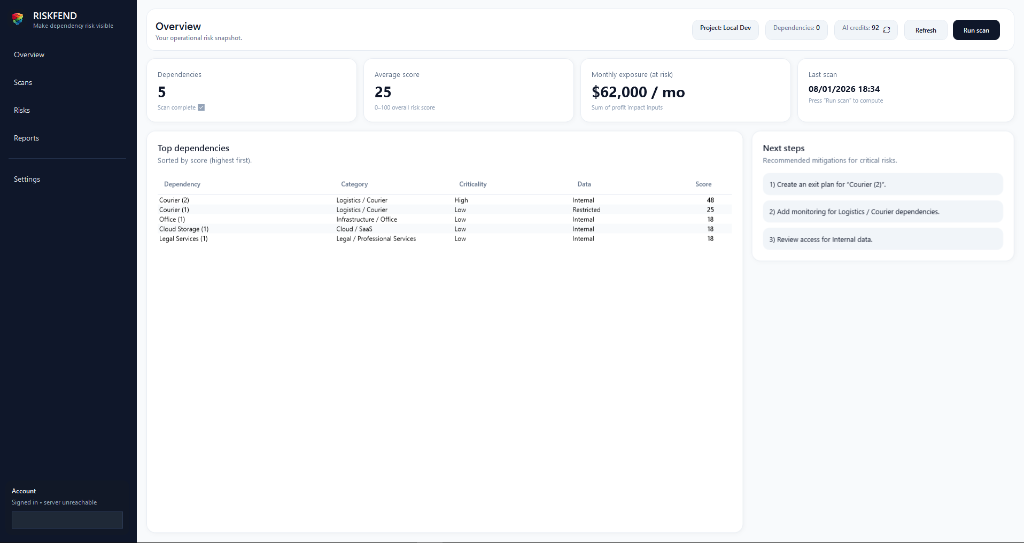1024x543 pixels.
Task: Click the Project: Local Dev pill
Action: tap(725, 29)
